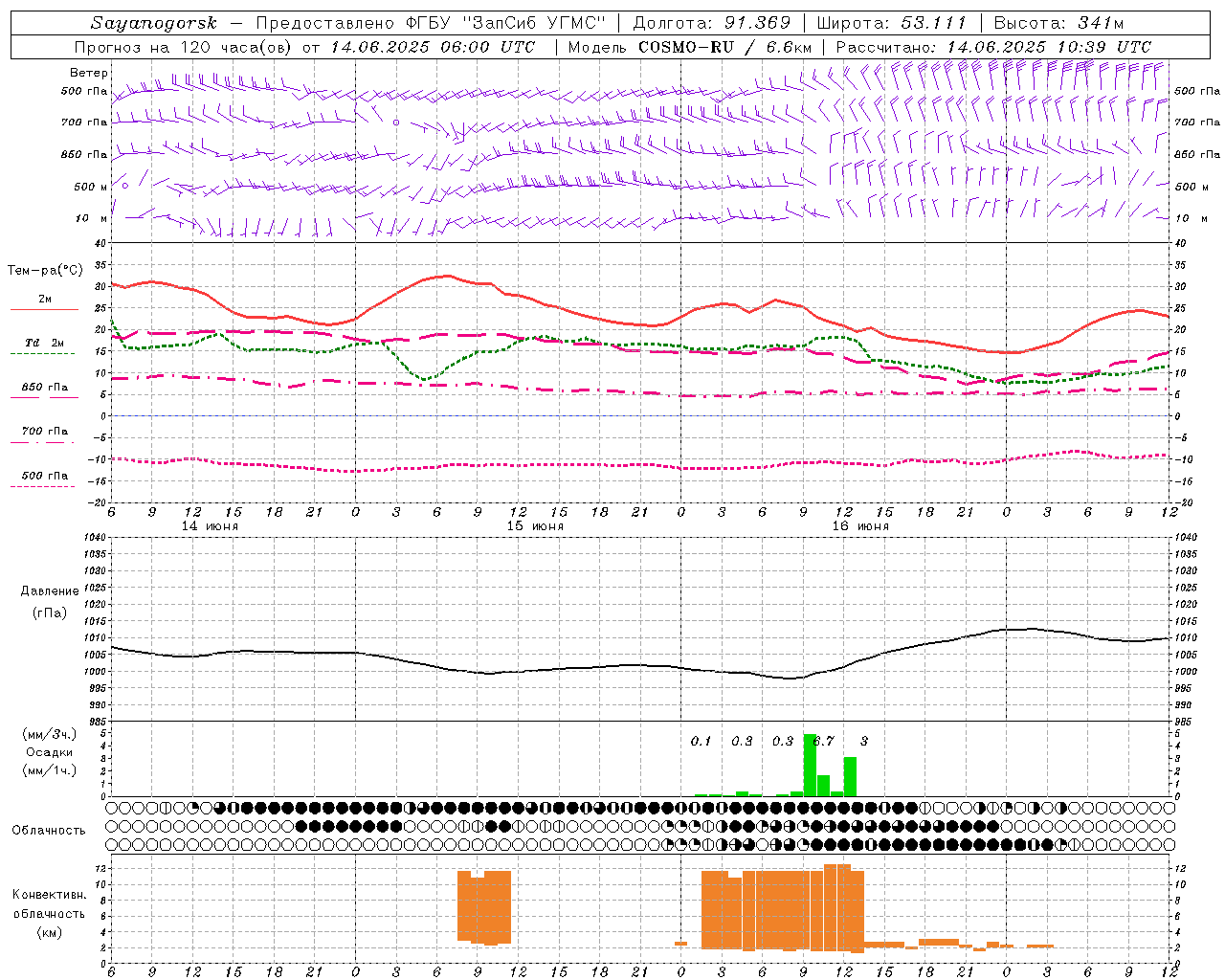Click the Широта: 53.111 header field
Image resolution: width=1225 pixels, height=980 pixels.
pos(892,23)
